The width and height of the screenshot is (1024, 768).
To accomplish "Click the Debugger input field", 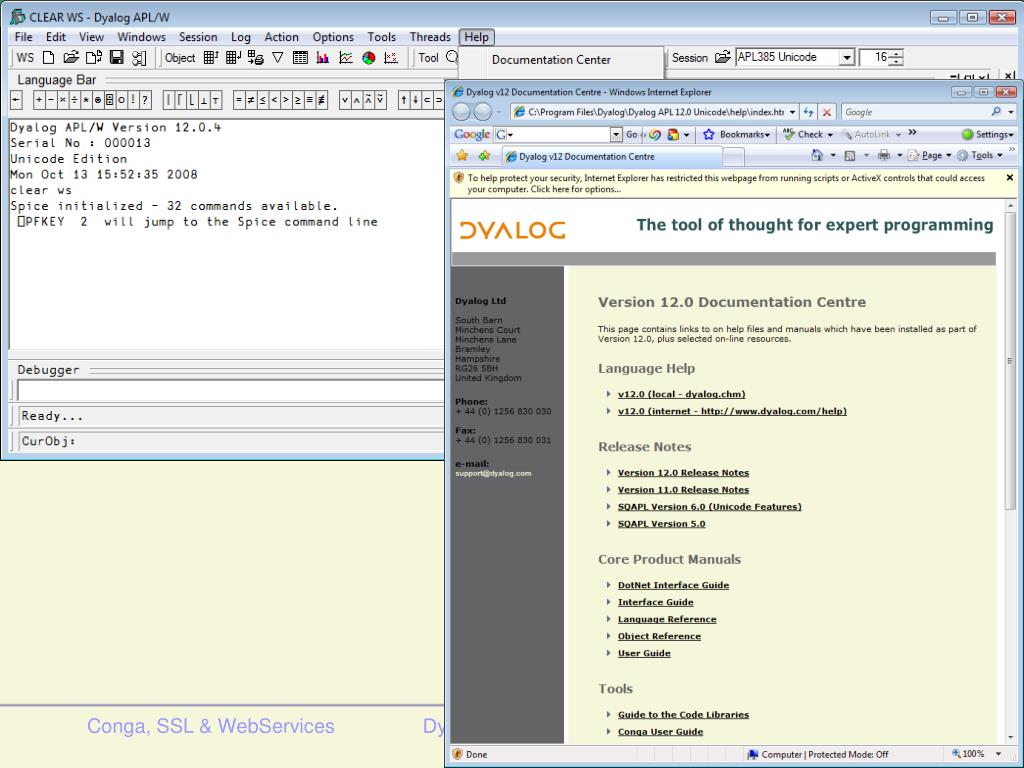I will [x=230, y=391].
